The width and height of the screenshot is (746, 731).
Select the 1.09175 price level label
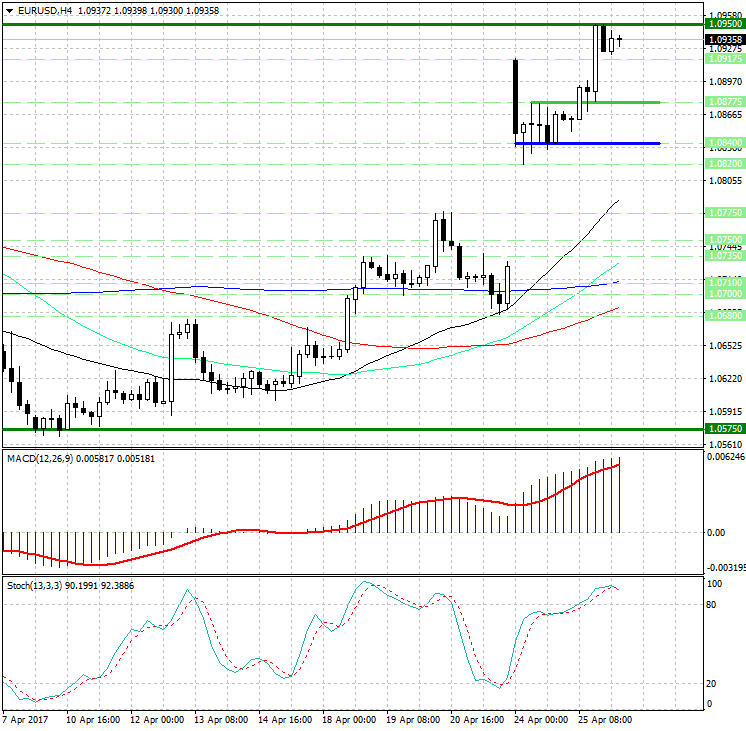(725, 59)
